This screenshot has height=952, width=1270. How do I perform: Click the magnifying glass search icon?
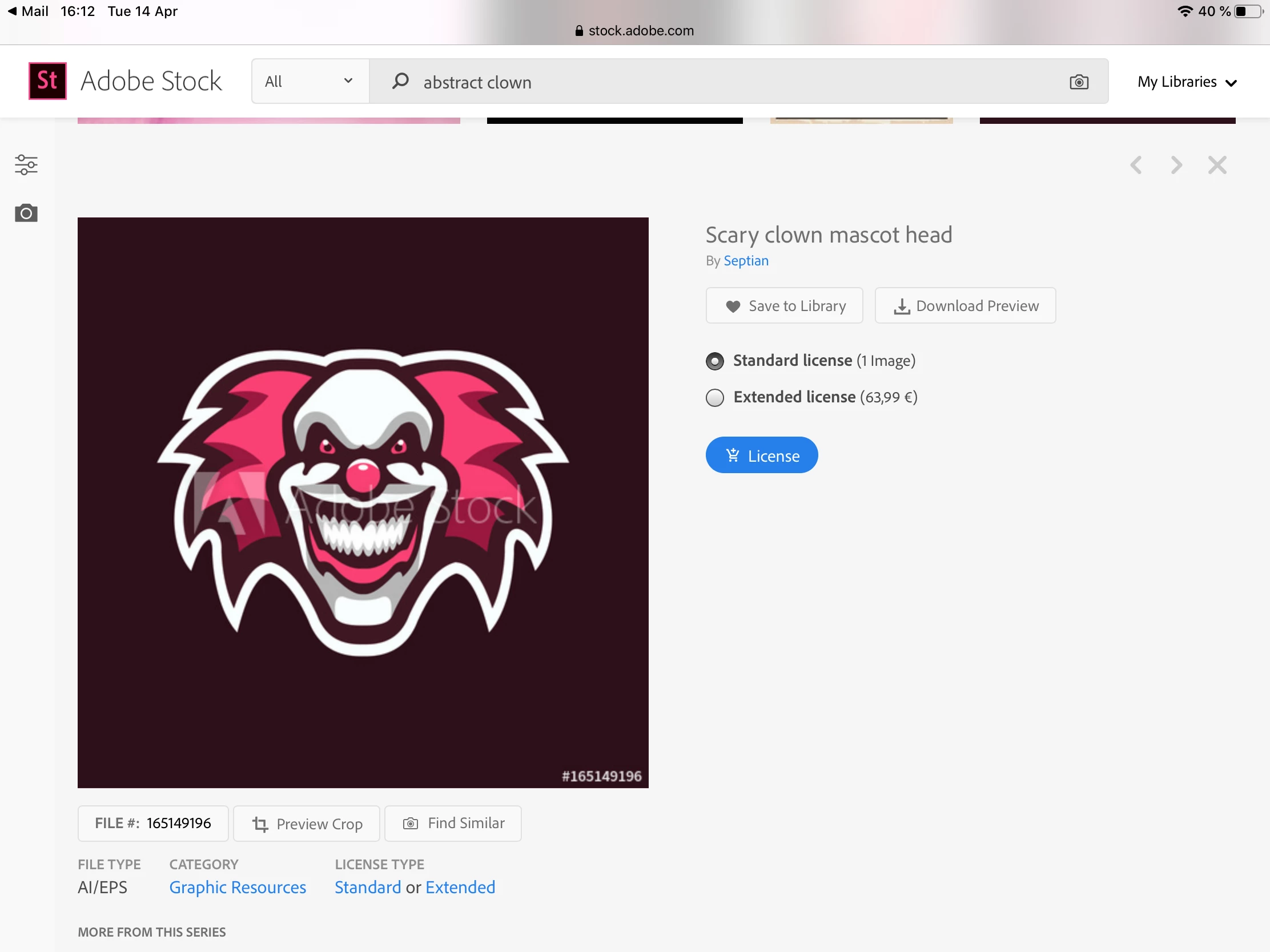(x=400, y=81)
